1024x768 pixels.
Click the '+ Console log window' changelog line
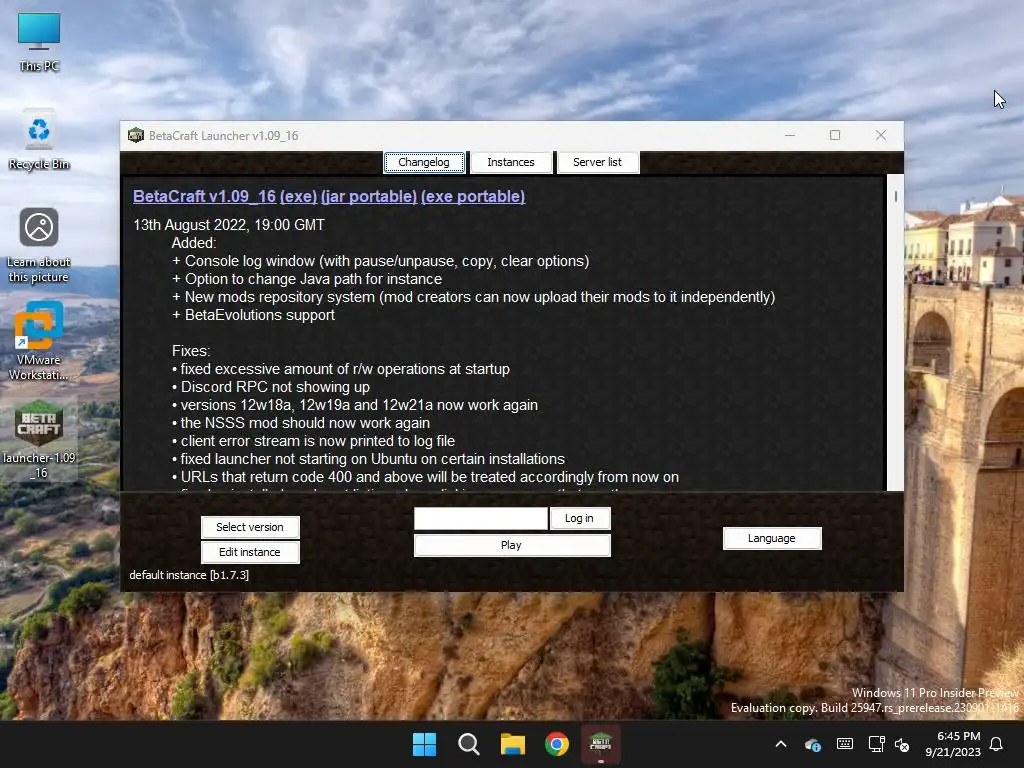(x=380, y=261)
